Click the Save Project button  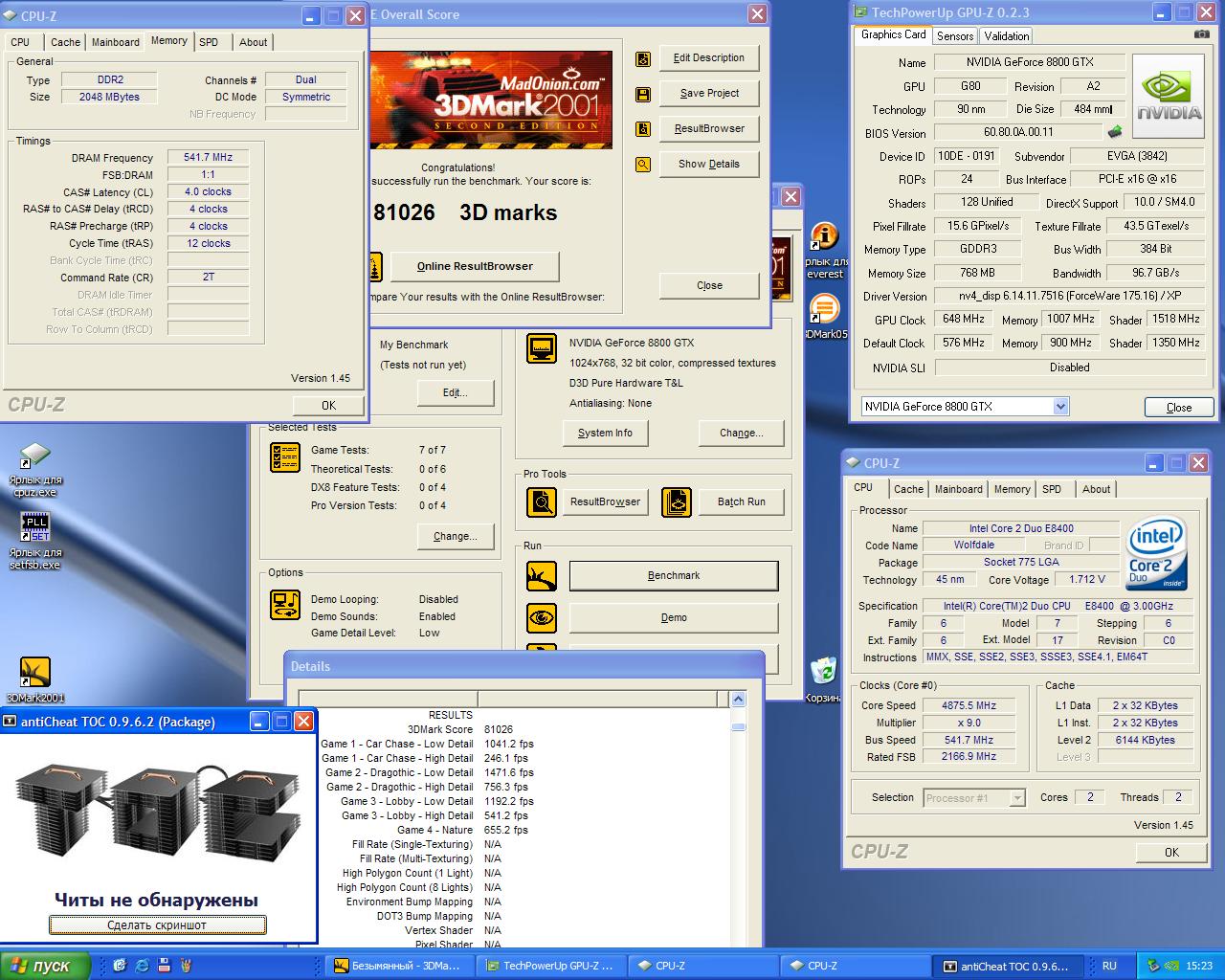coord(709,94)
